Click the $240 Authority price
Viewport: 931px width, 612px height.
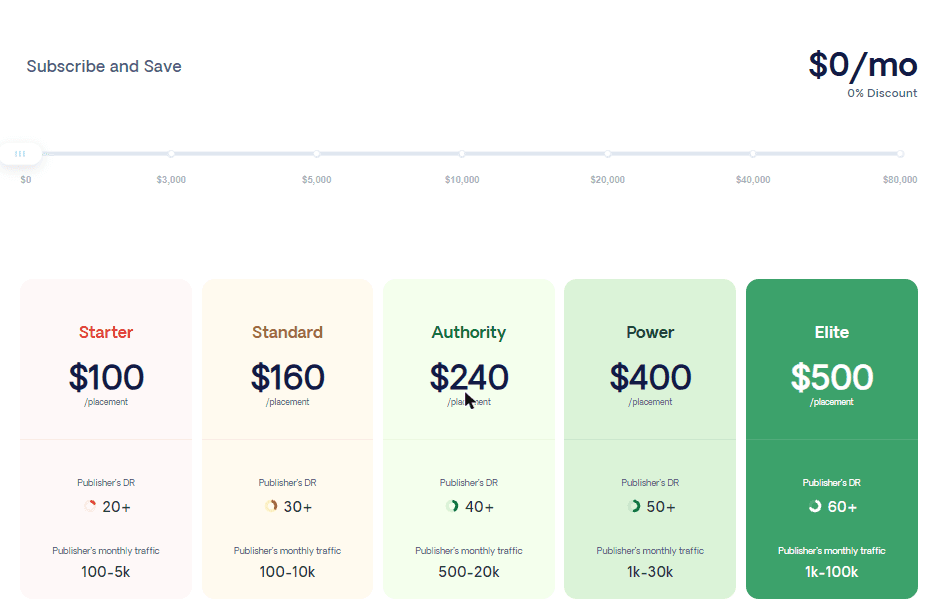(469, 377)
